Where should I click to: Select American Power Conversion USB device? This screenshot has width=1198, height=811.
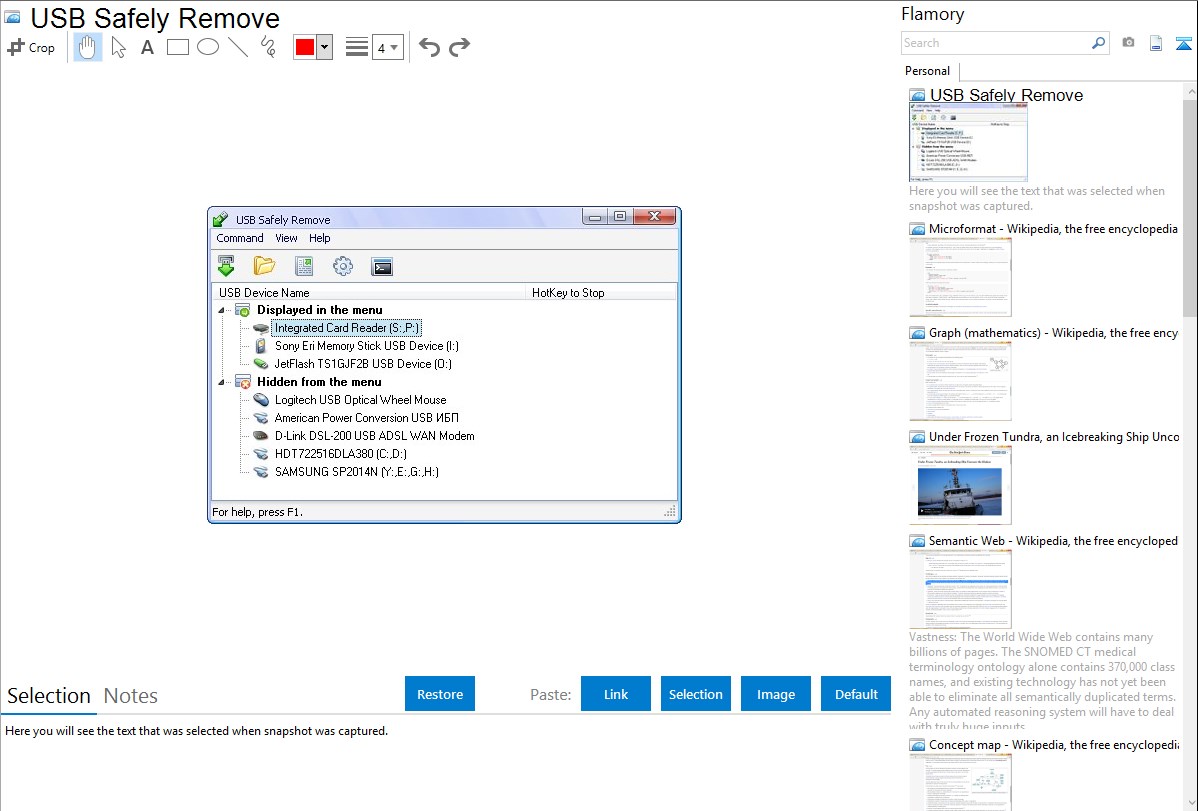point(366,418)
